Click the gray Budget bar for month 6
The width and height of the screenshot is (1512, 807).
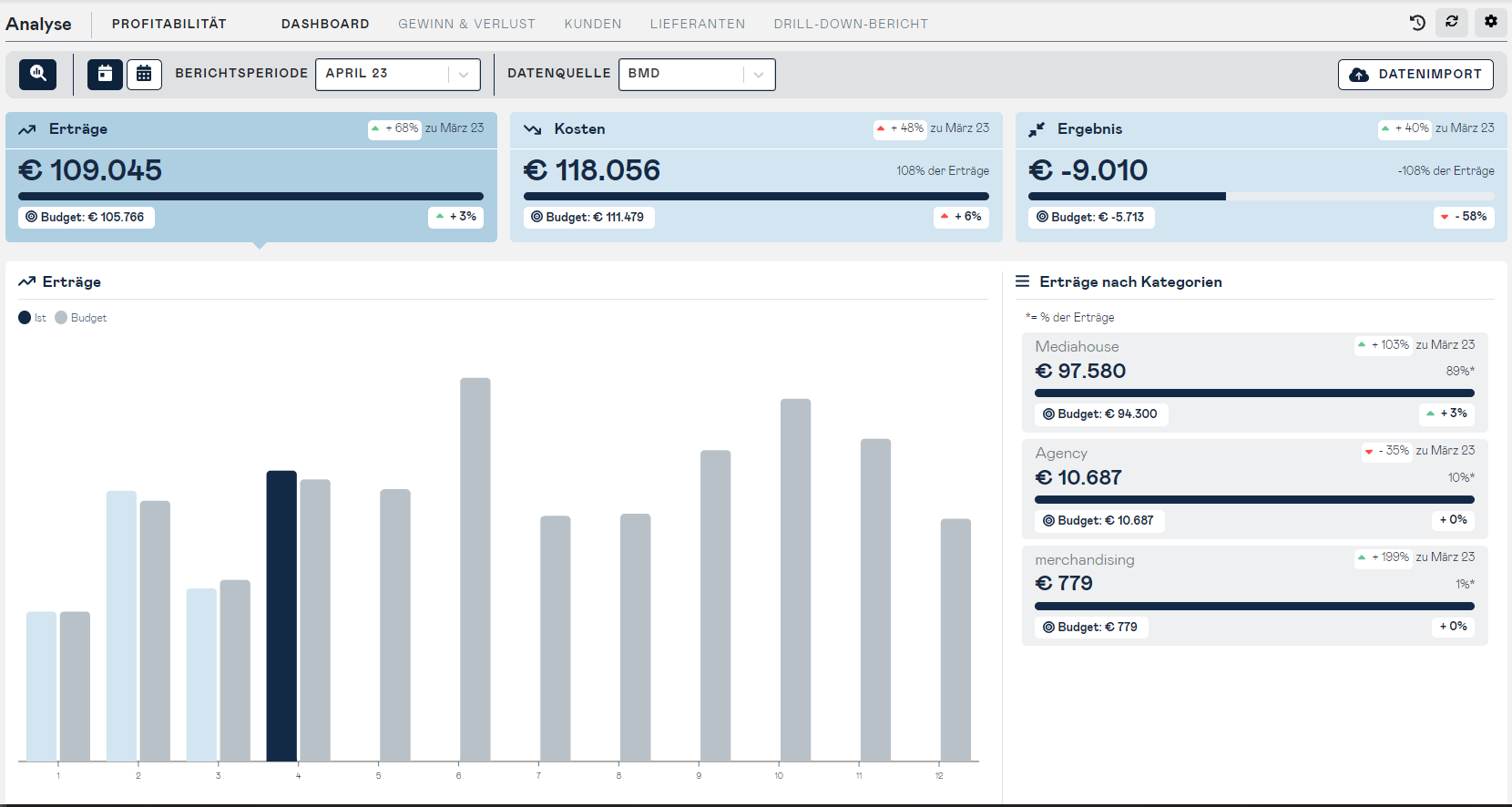coord(475,569)
